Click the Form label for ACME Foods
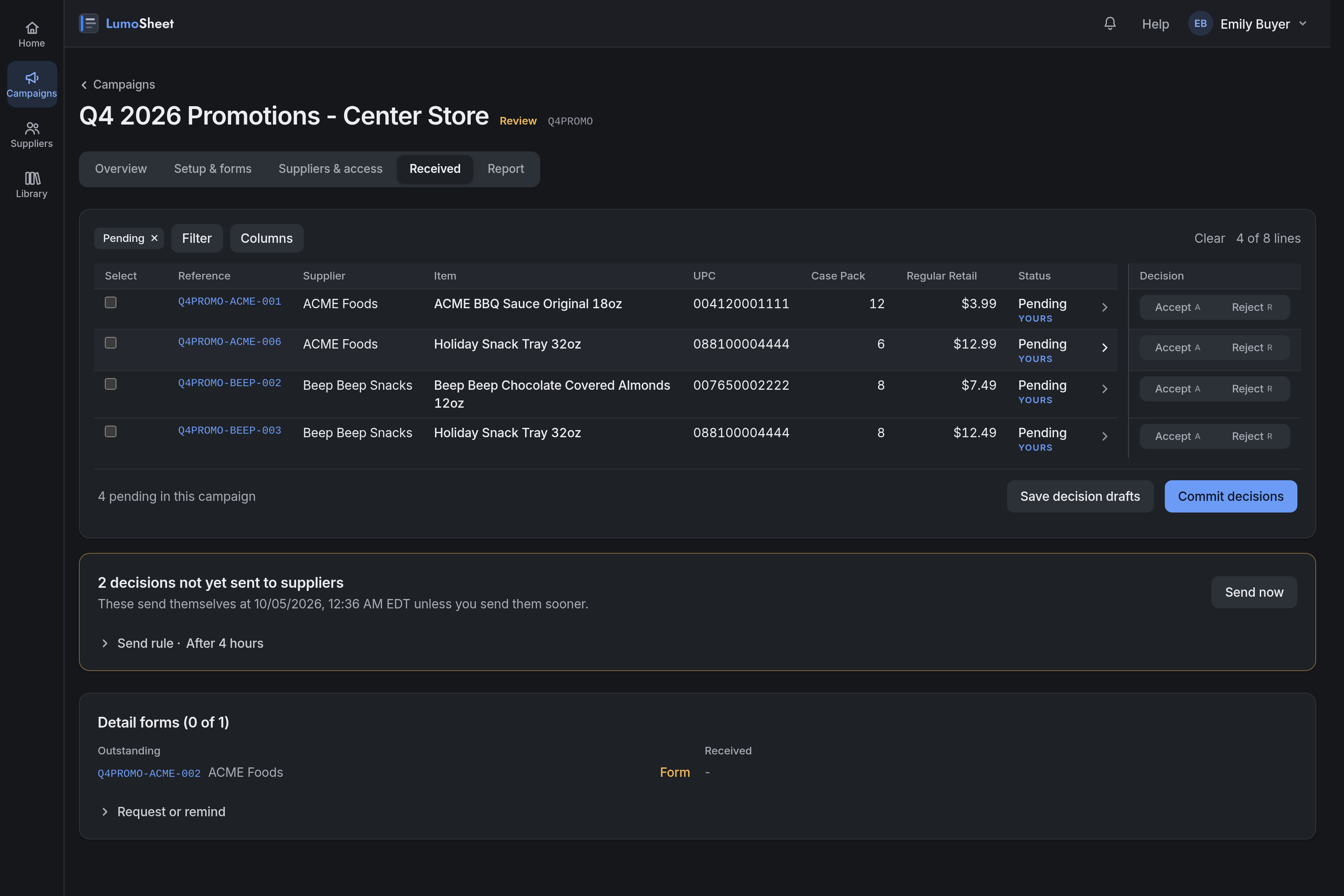This screenshot has height=896, width=1344. point(674,772)
